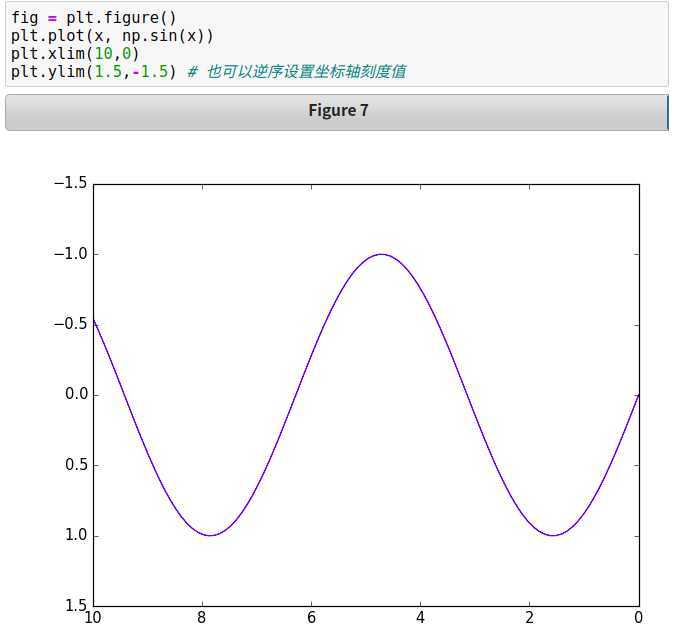Screen dimensions: 674x636
Task: Click the y-axis tick label −1.5
Action: point(71,183)
